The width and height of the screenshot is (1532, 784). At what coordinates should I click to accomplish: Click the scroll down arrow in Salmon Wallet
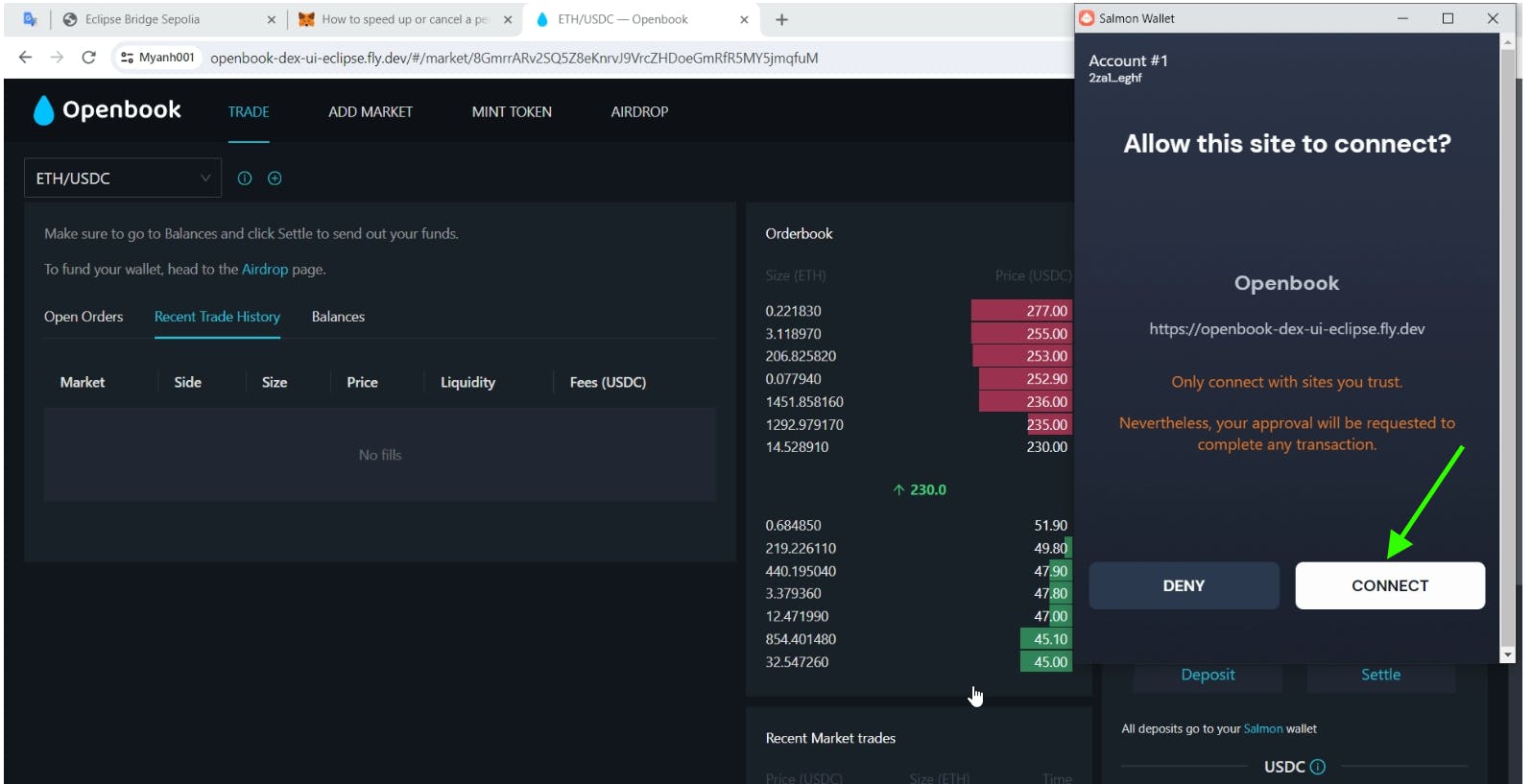coord(1507,654)
